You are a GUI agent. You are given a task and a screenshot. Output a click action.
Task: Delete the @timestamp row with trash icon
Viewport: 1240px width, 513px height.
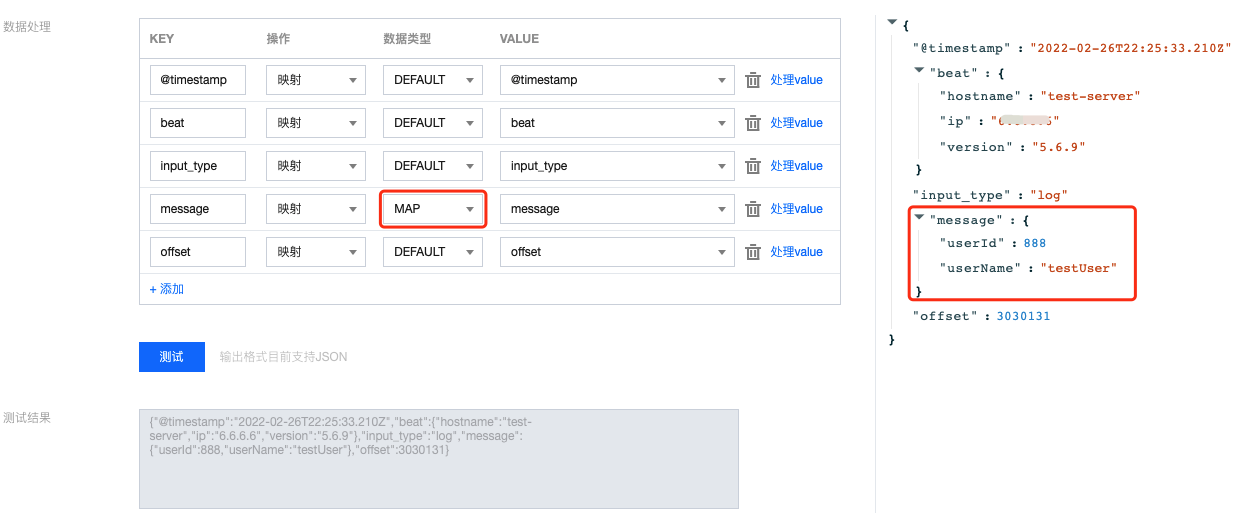click(753, 80)
